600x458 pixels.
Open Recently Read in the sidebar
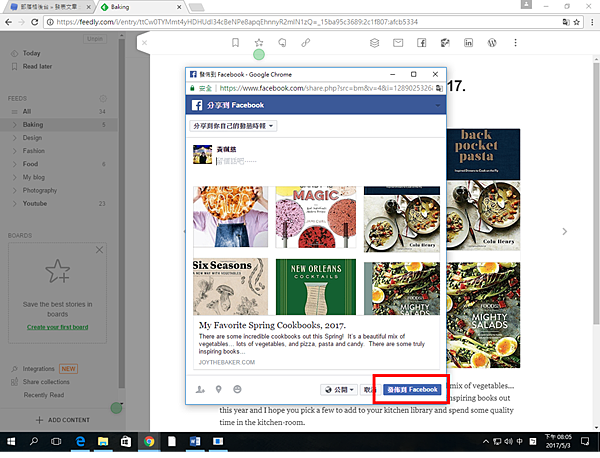click(x=44, y=395)
